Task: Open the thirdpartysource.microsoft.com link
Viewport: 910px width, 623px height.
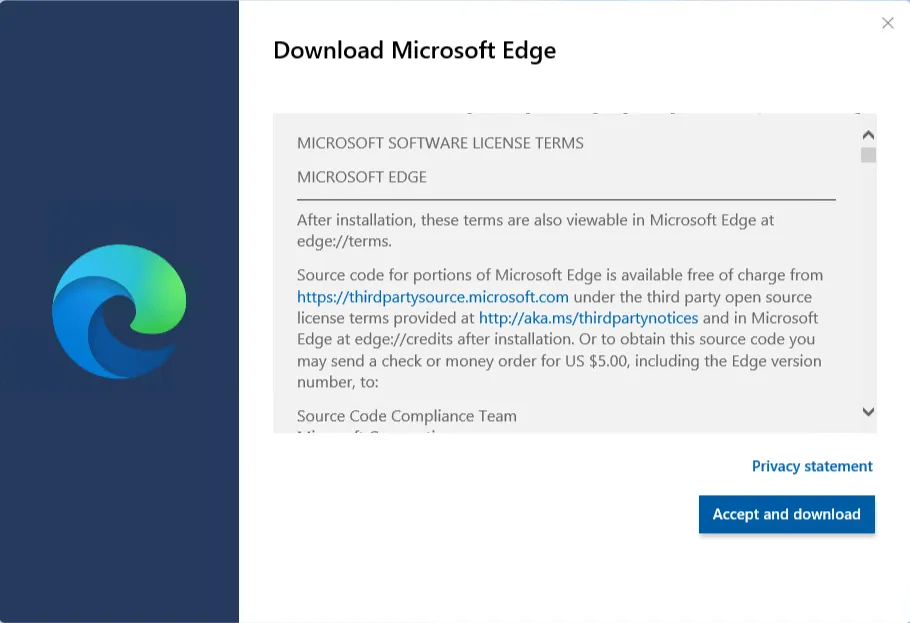Action: coord(432,296)
